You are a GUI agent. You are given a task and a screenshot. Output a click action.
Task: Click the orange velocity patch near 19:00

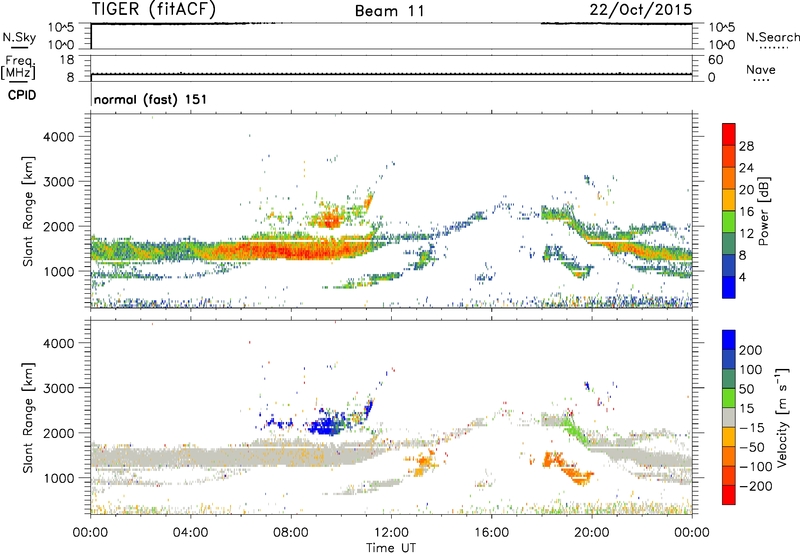click(x=566, y=467)
